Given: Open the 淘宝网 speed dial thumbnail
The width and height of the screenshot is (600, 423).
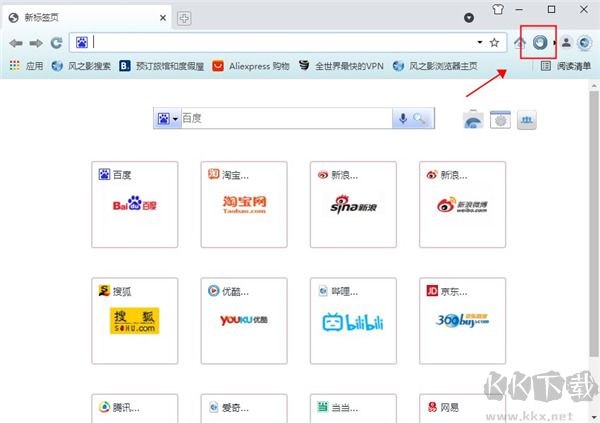Looking at the screenshot, I should click(244, 204).
